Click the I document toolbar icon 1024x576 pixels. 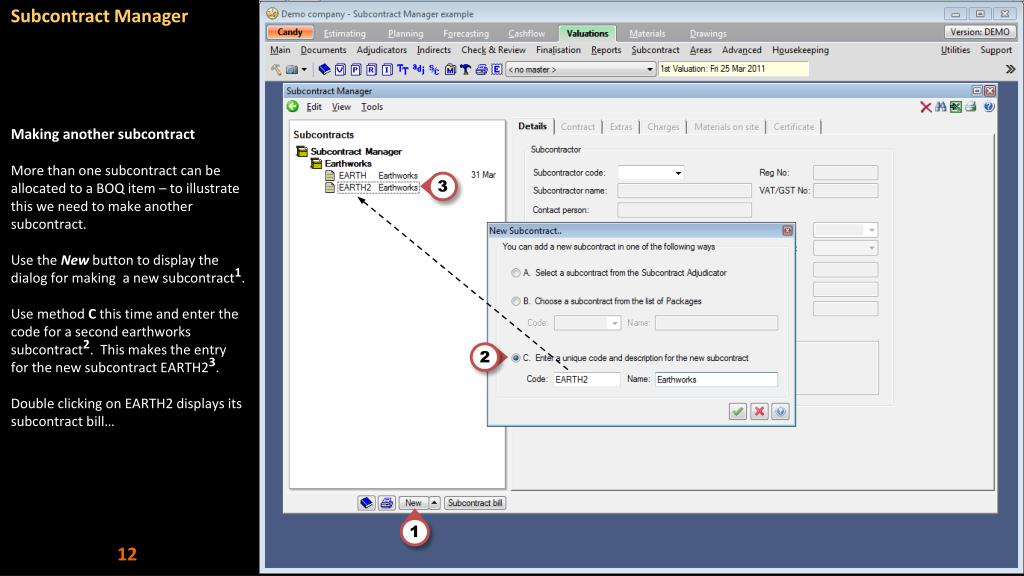click(x=387, y=69)
